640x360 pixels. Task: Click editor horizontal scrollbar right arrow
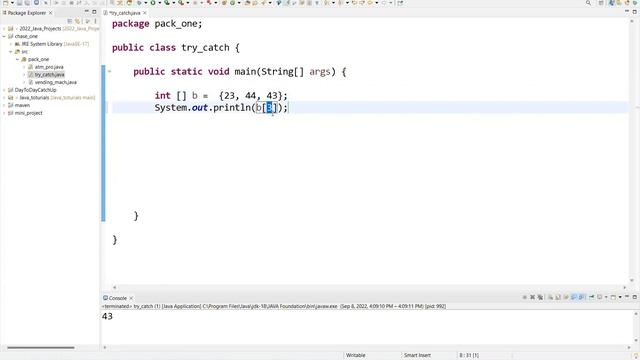click(624, 287)
